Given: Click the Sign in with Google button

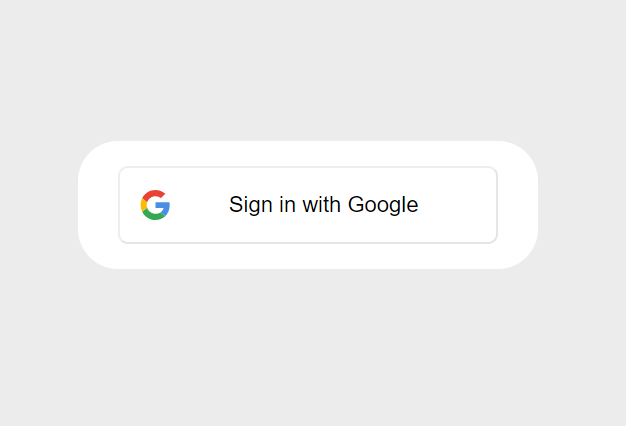Looking at the screenshot, I should point(308,205).
